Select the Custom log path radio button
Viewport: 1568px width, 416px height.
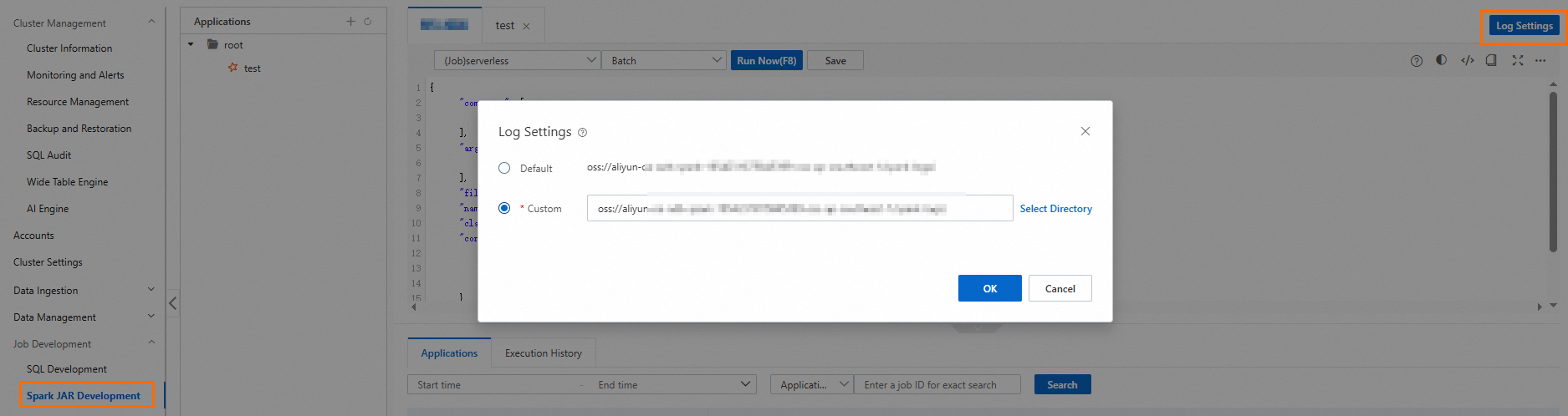click(x=504, y=208)
